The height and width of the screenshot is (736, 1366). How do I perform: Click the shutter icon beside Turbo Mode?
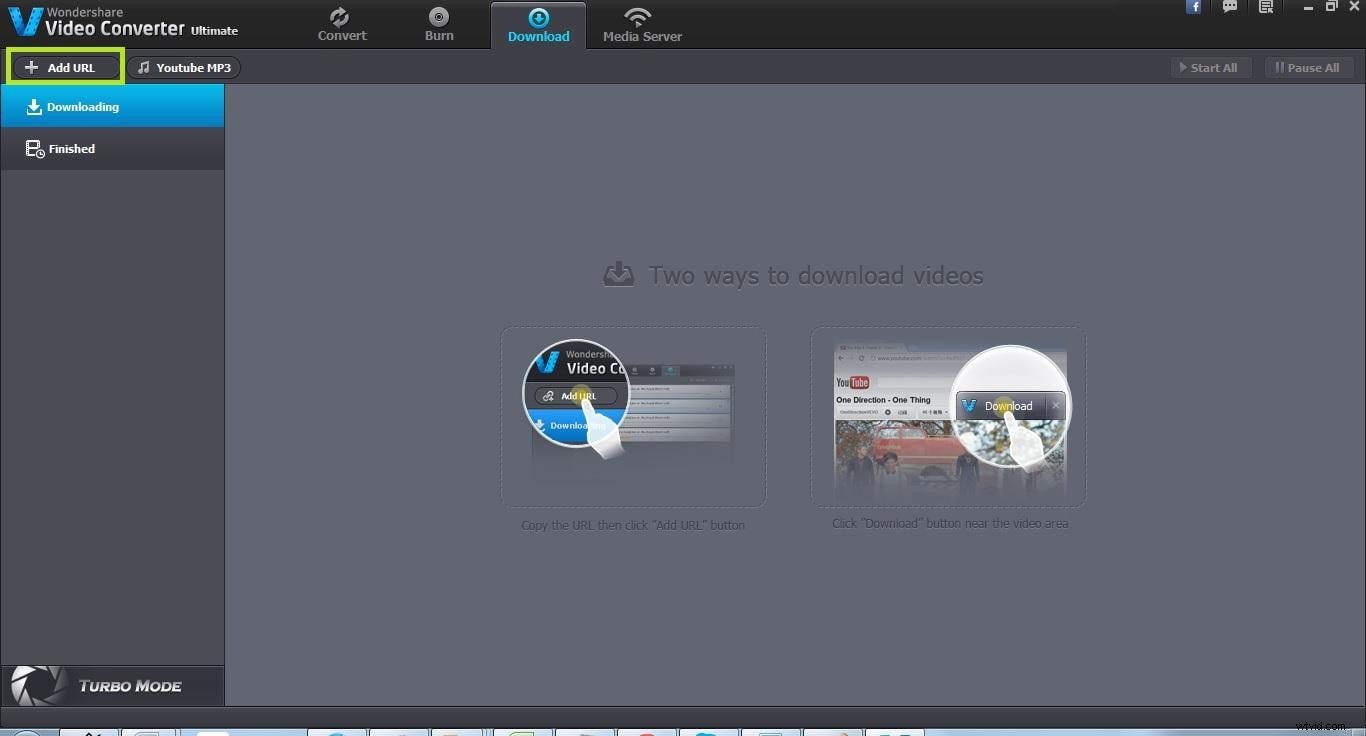click(36, 686)
